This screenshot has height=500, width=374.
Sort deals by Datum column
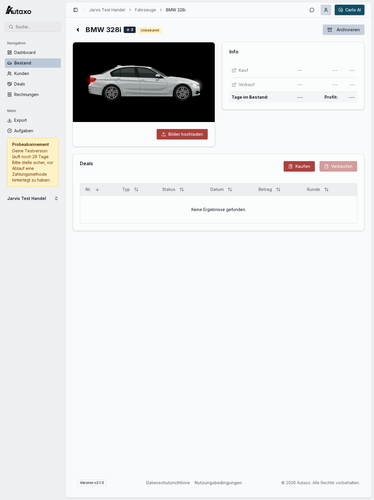pos(221,189)
